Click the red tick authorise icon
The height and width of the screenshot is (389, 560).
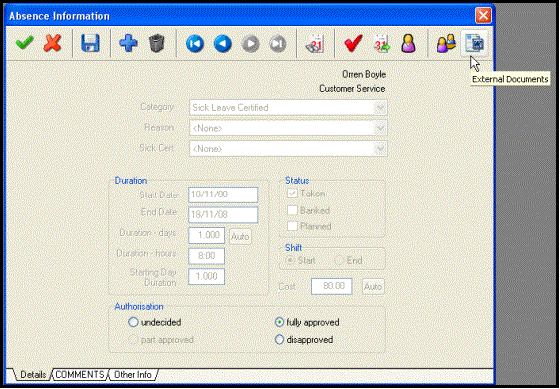(353, 43)
